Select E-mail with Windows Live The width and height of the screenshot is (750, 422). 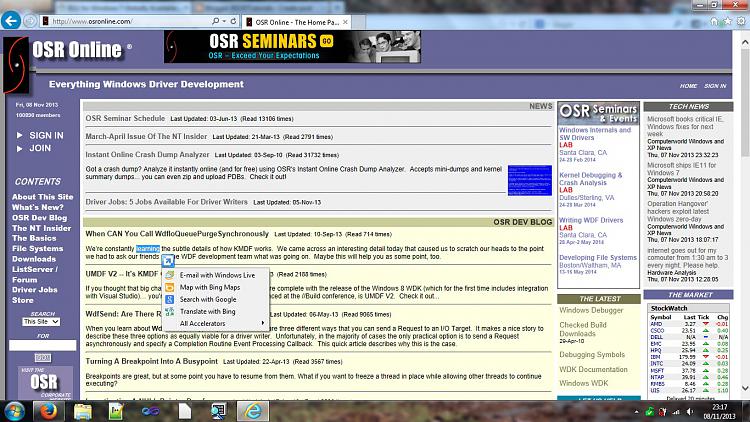217,275
